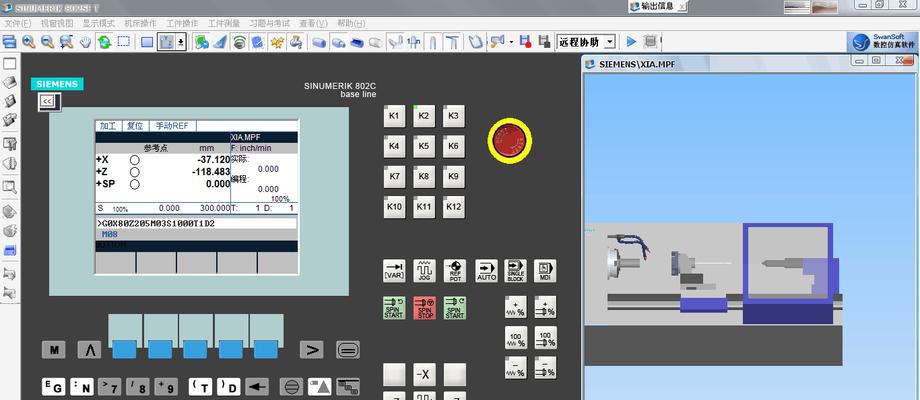Select the dashed rectangle selection tool
Viewport: 920px width, 400px height.
[x=123, y=42]
